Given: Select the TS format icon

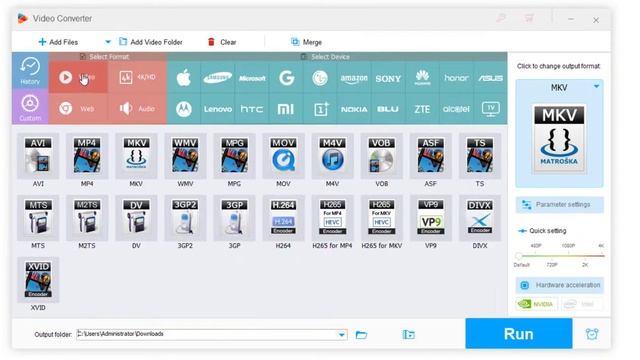Looking at the screenshot, I should pos(480,156).
